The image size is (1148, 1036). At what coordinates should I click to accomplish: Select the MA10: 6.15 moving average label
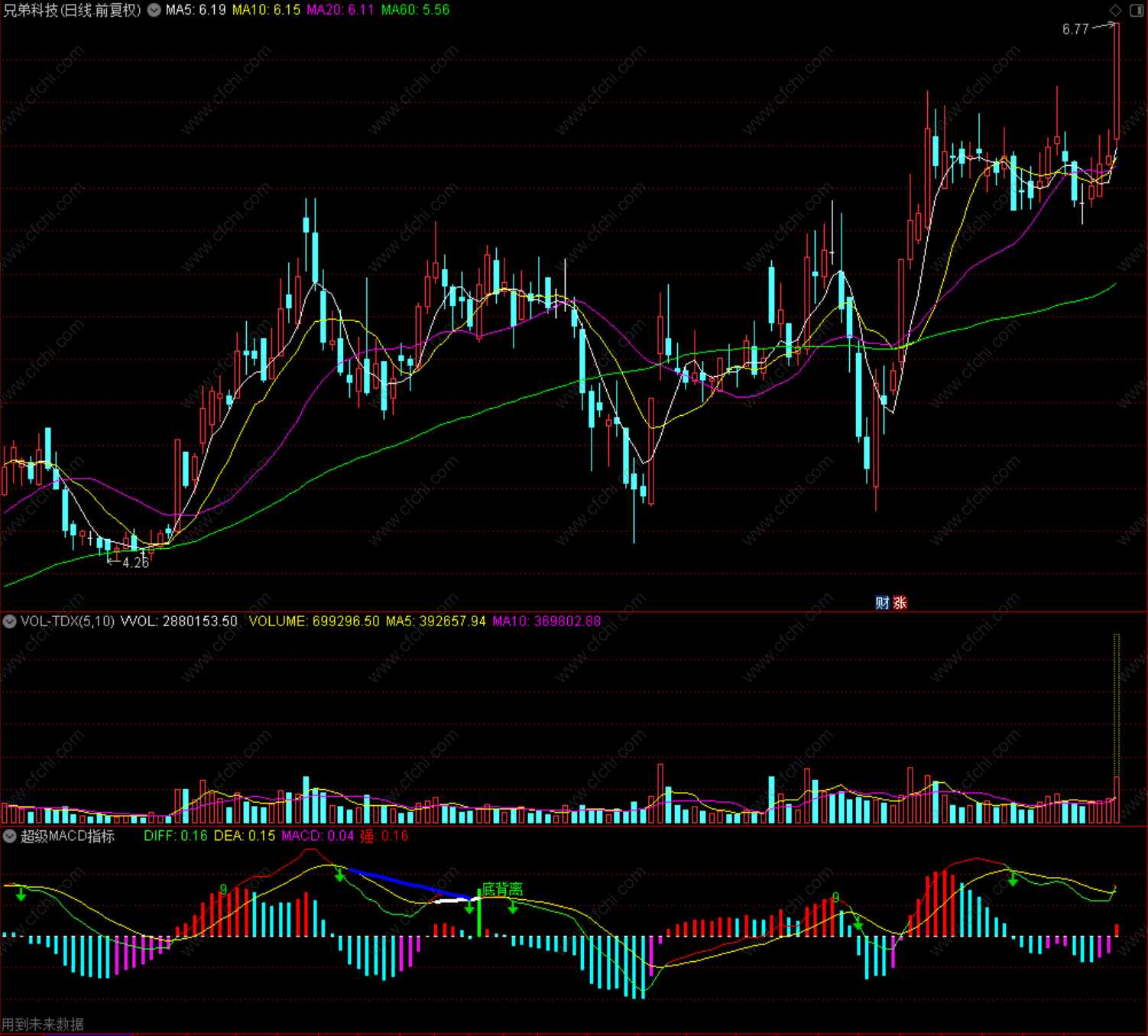point(266,10)
